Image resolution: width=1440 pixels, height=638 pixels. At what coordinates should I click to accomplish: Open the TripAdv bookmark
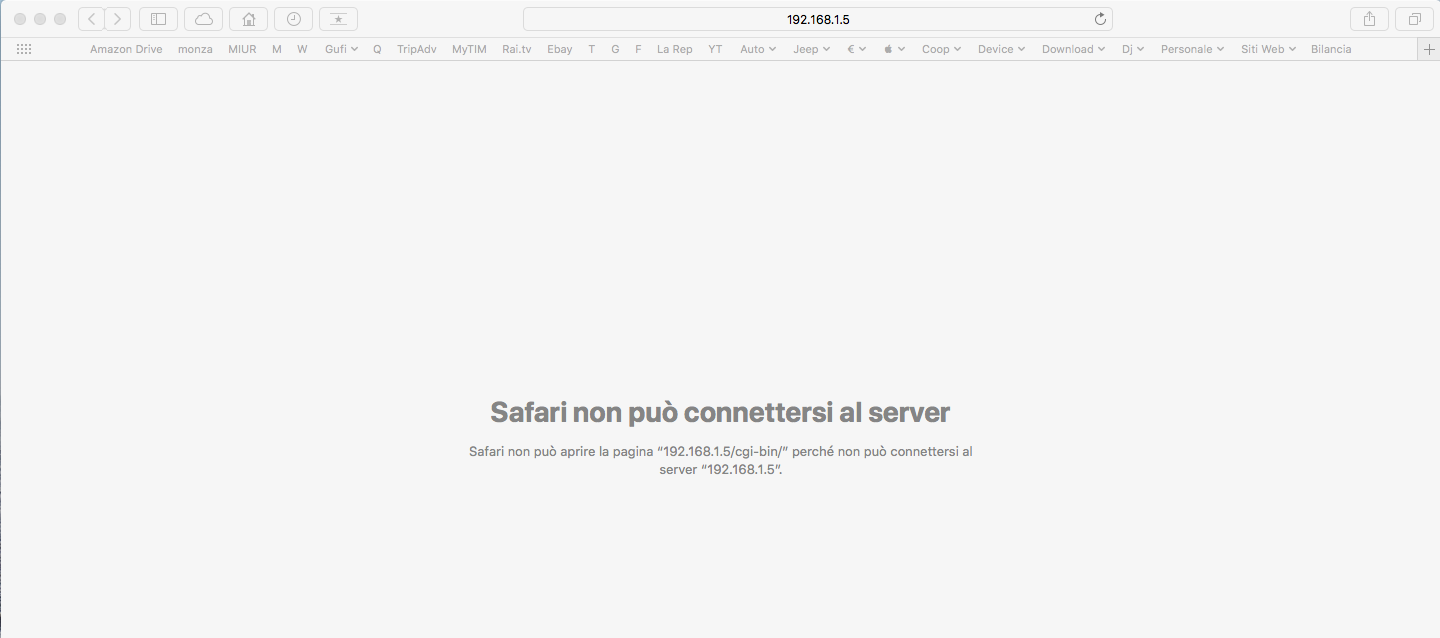click(x=416, y=49)
